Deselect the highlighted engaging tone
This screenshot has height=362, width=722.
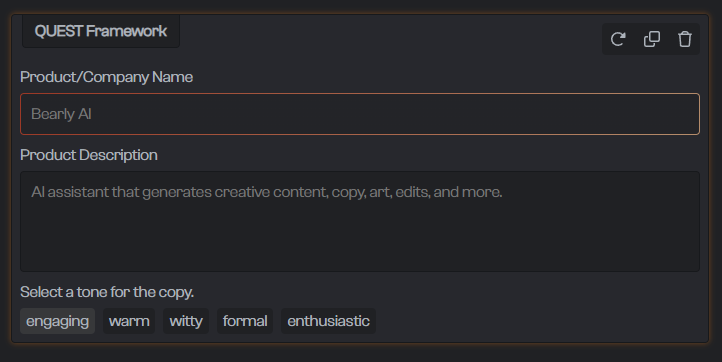[x=58, y=321]
